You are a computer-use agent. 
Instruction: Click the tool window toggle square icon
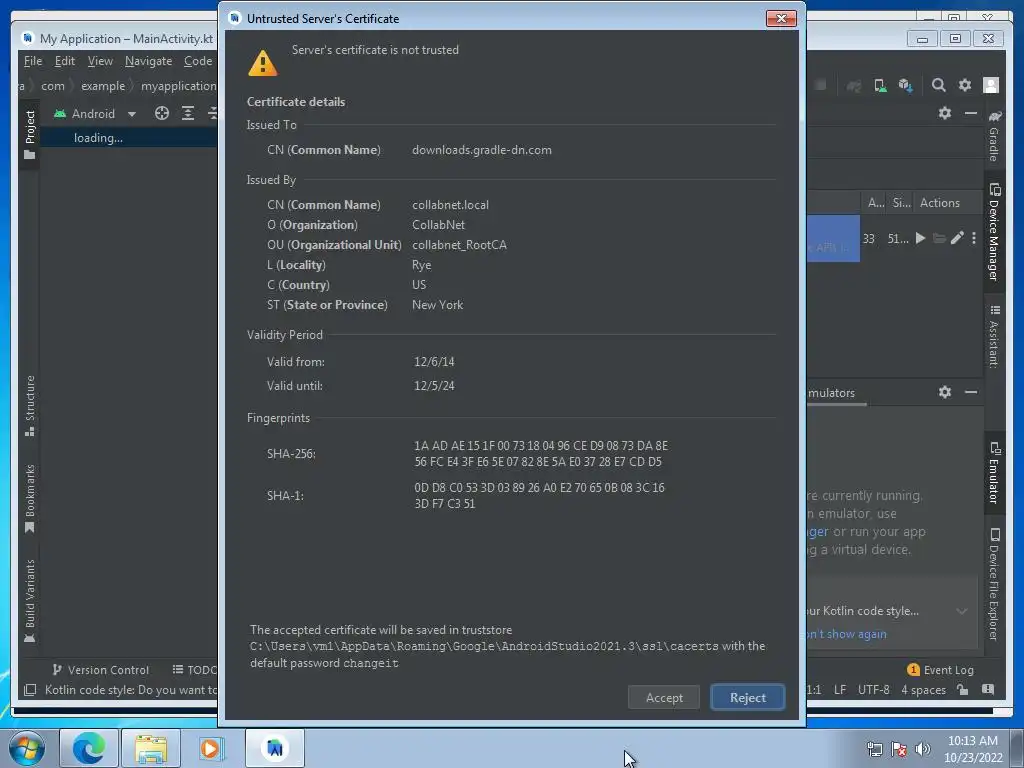click(x=29, y=690)
